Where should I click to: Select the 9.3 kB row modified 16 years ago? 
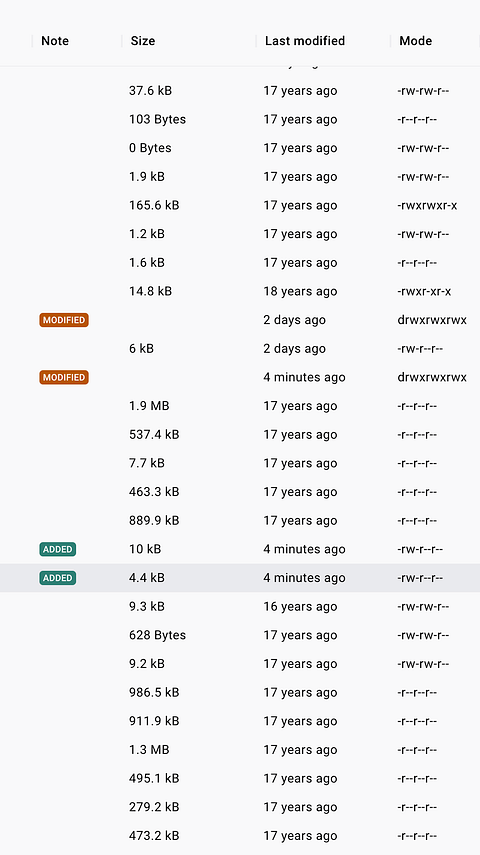coord(240,606)
